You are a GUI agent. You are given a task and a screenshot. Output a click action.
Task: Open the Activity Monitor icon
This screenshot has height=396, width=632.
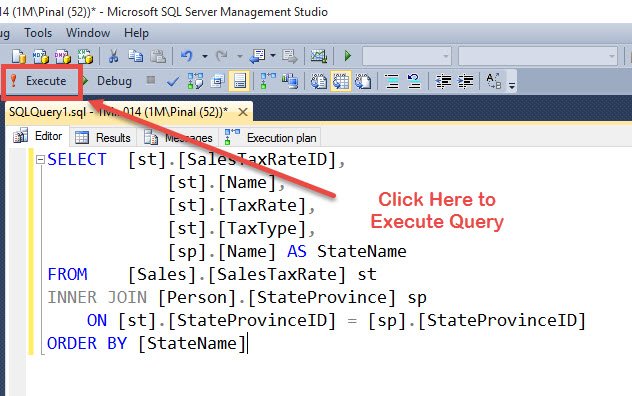pos(318,56)
